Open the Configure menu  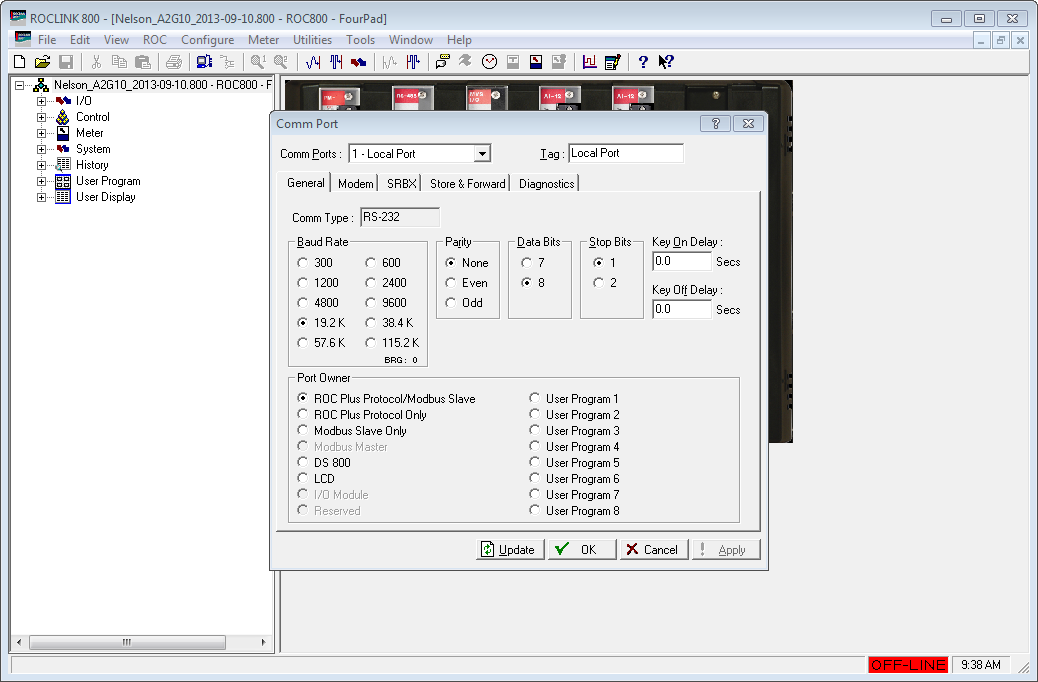(x=207, y=40)
